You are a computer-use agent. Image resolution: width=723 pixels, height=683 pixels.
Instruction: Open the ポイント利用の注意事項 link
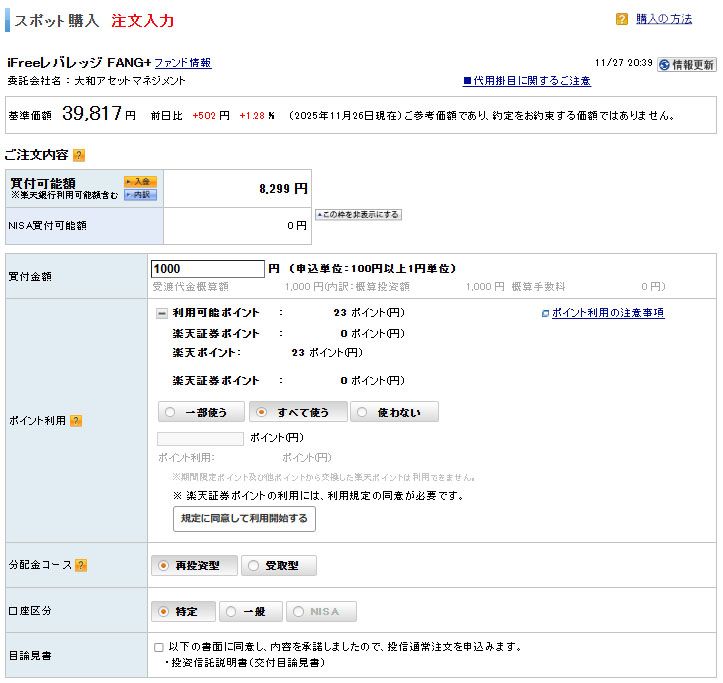tap(607, 313)
